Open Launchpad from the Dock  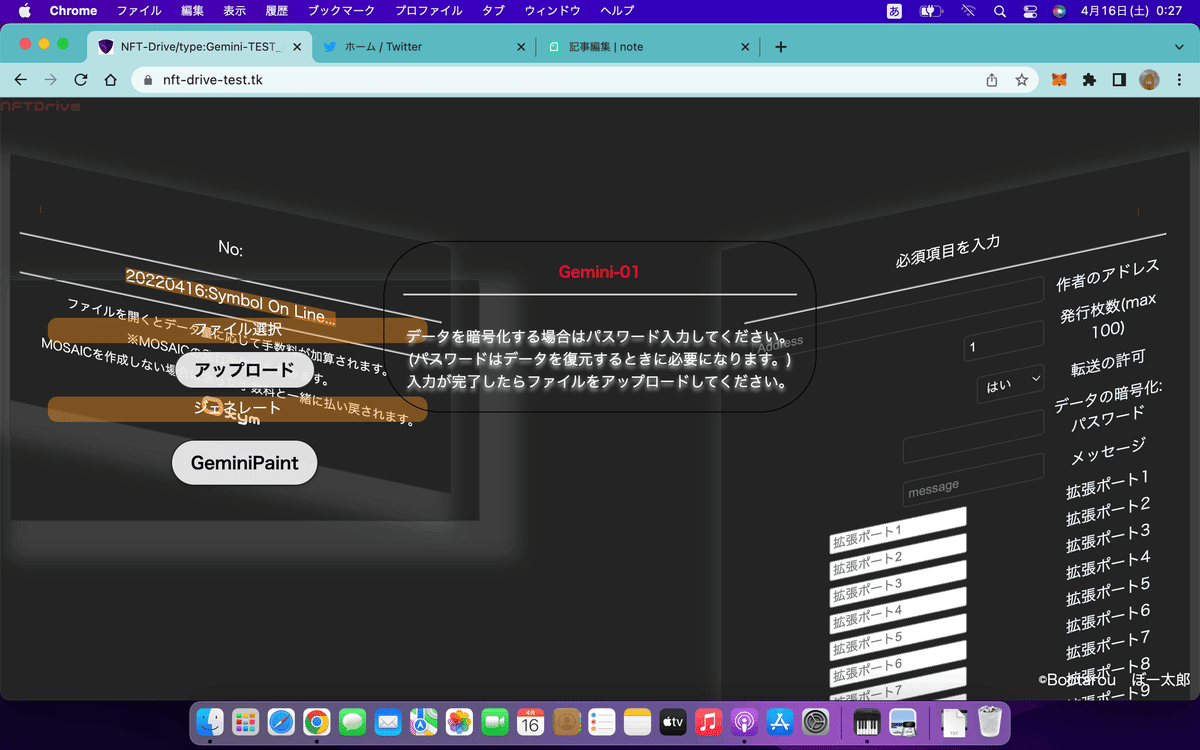click(x=246, y=721)
